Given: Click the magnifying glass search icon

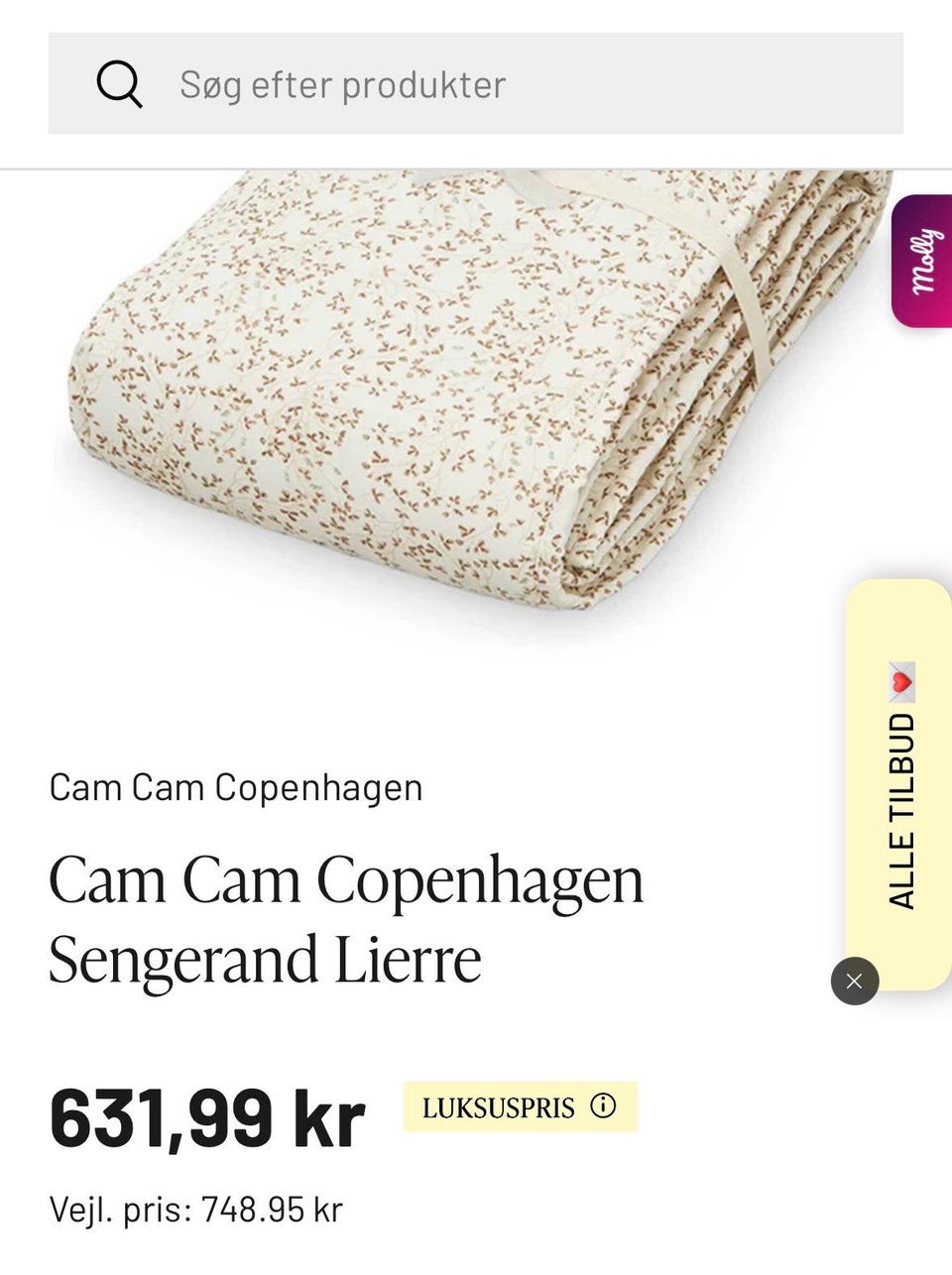Looking at the screenshot, I should (119, 84).
